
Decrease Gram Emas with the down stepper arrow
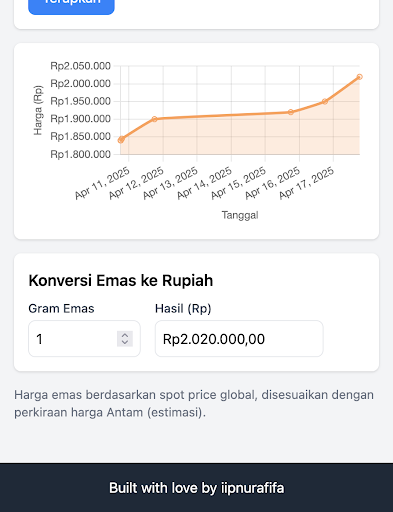pyautogui.click(x=125, y=343)
